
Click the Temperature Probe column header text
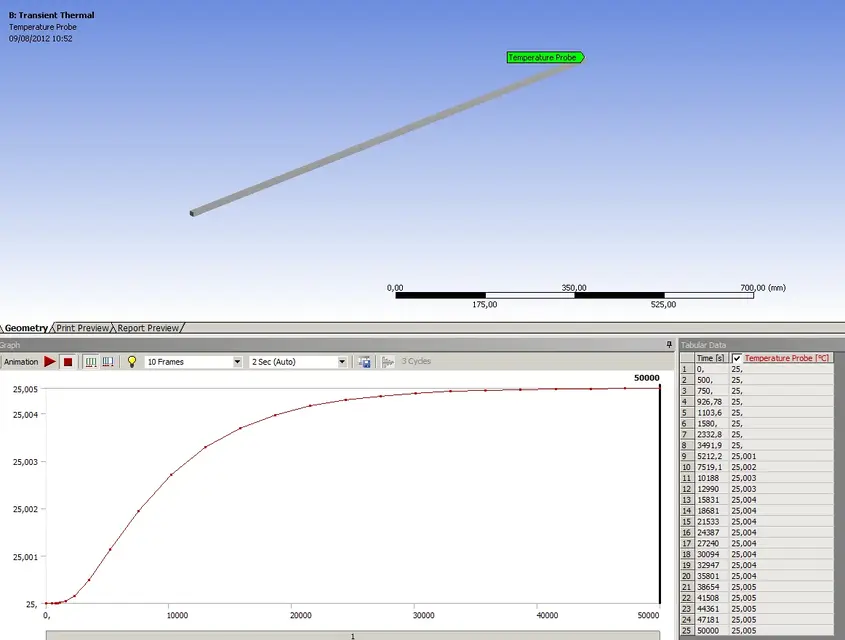click(787, 358)
